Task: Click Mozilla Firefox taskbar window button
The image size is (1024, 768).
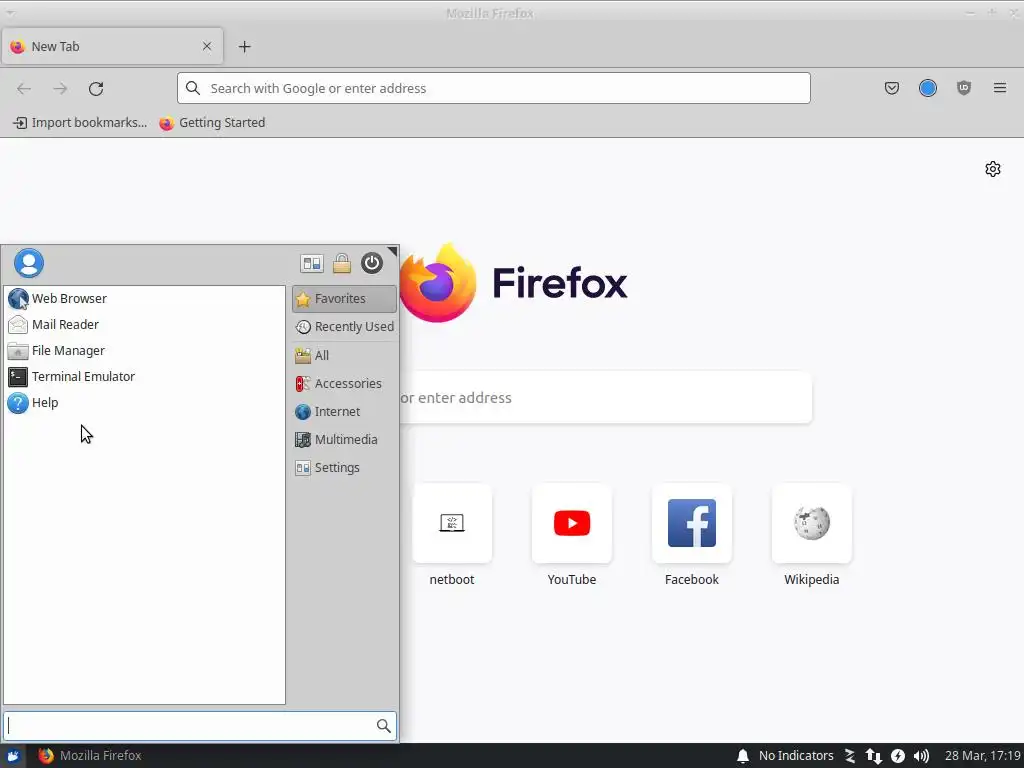Action: tap(89, 756)
